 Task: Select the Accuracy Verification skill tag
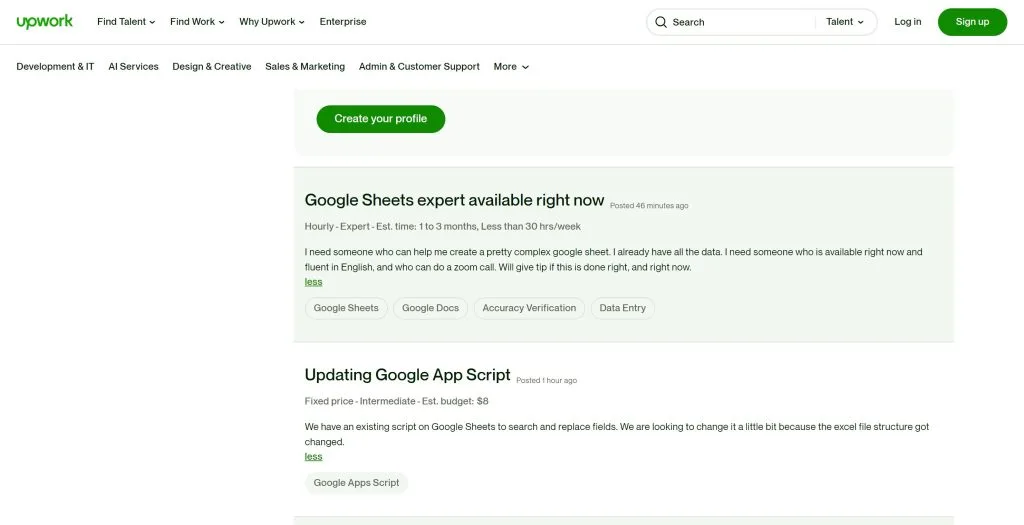pyautogui.click(x=529, y=308)
